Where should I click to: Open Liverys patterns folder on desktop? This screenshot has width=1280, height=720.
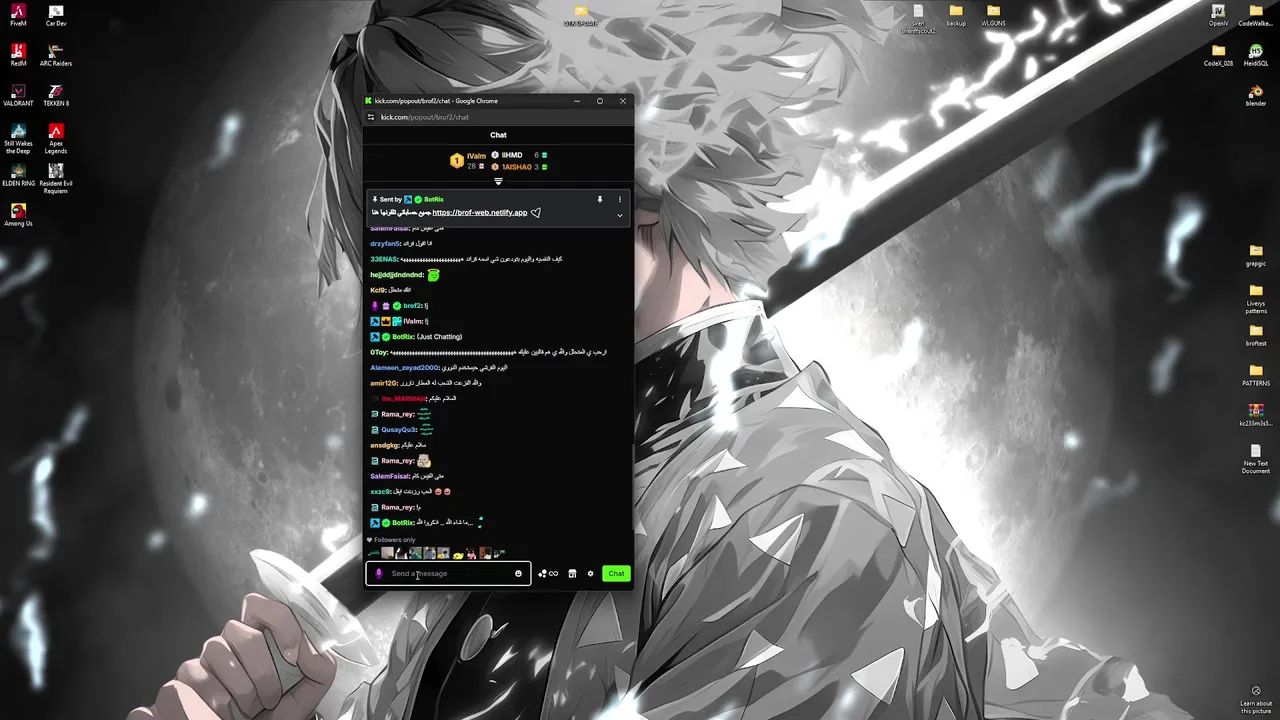point(1256,299)
